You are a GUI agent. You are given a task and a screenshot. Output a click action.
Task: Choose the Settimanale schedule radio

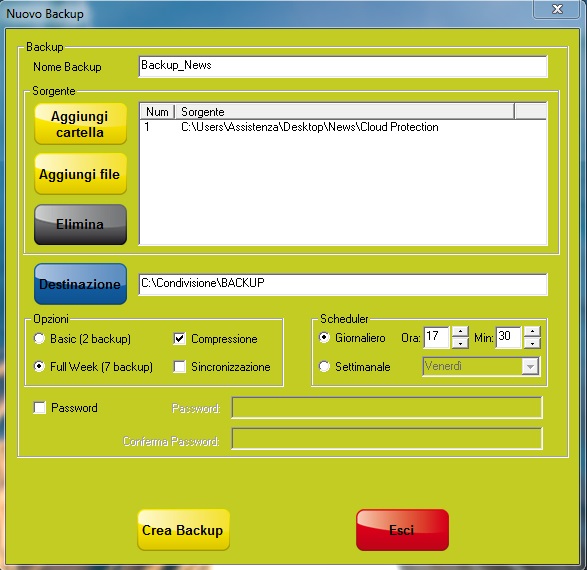pyautogui.click(x=324, y=366)
